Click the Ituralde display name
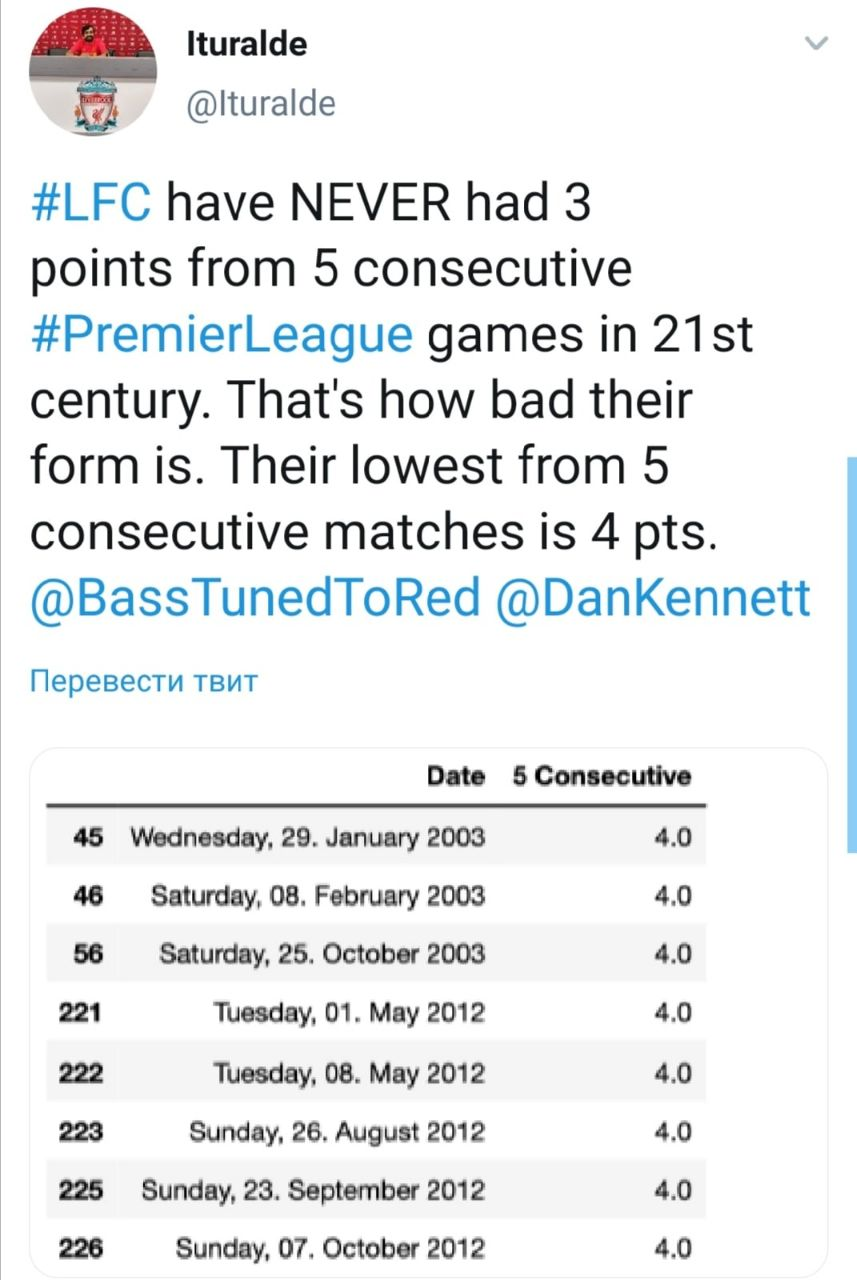The width and height of the screenshot is (857, 1280). click(247, 45)
